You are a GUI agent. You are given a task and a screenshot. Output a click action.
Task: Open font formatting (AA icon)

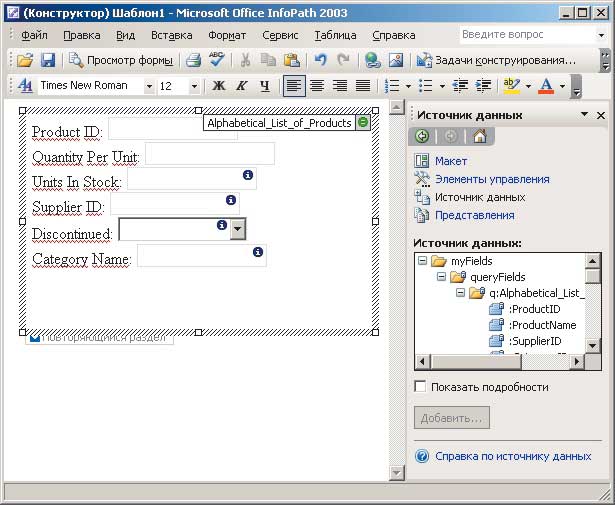click(x=25, y=85)
